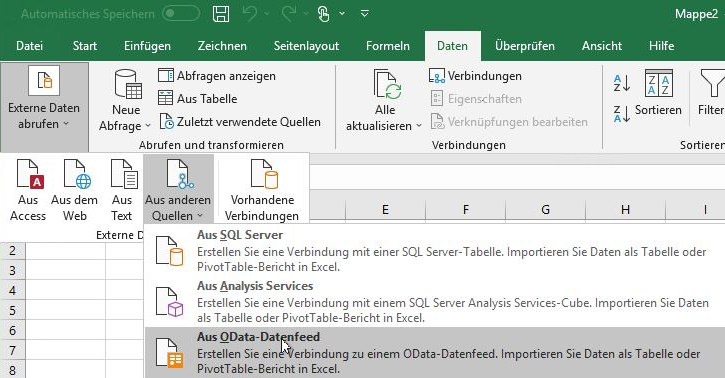Click the Externe Daten abrufen button
This screenshot has height=378, width=725.
coord(44,107)
